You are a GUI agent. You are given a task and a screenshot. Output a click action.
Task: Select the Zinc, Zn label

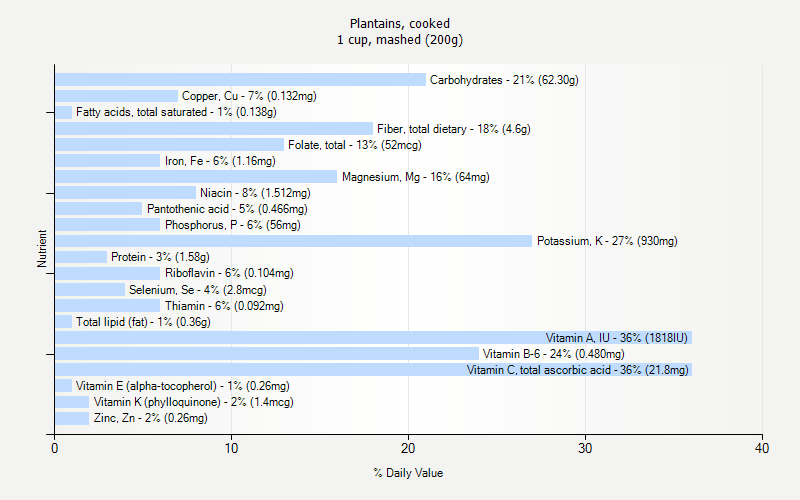pyautogui.click(x=151, y=418)
